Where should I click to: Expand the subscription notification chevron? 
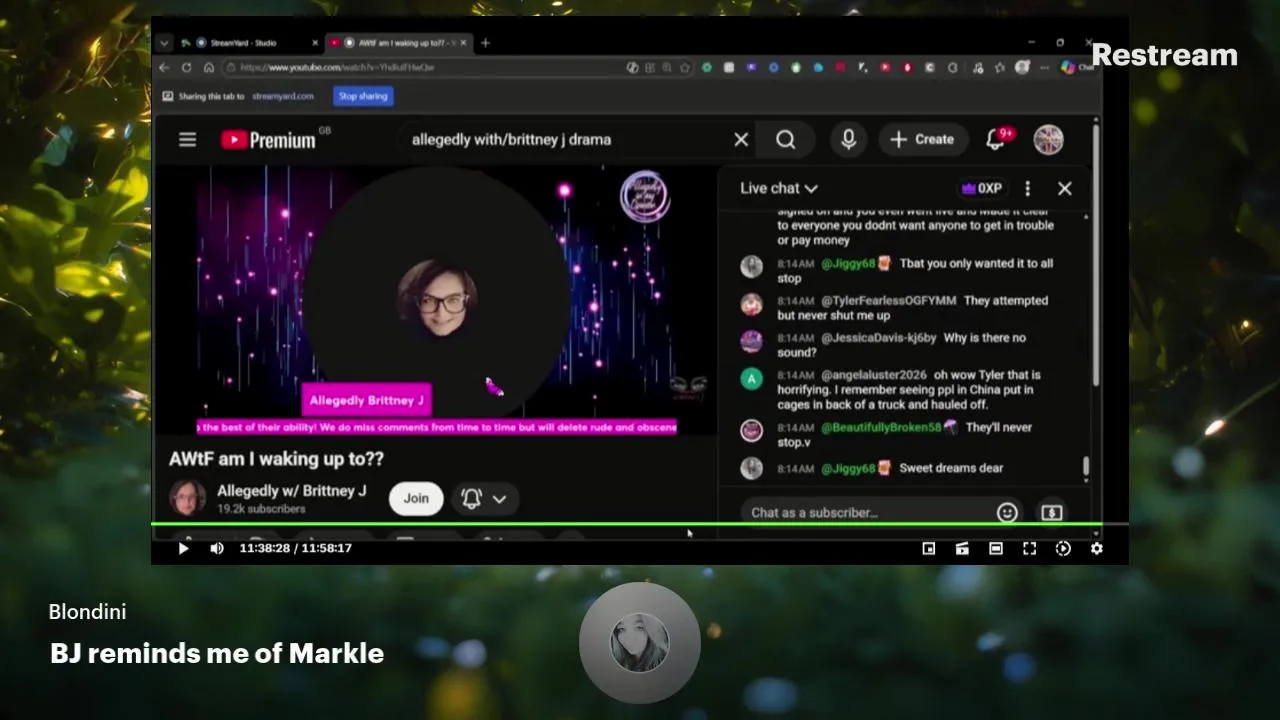(x=499, y=498)
